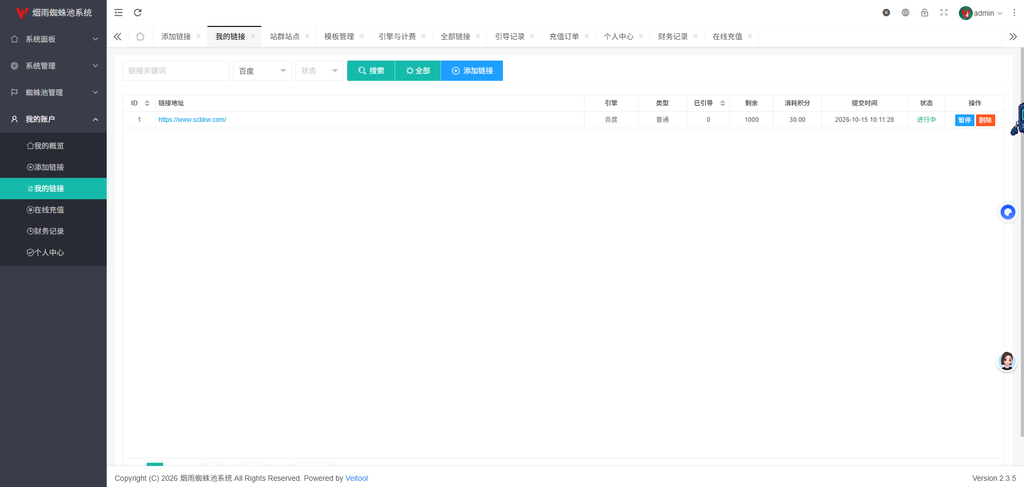Close the 模板管理 tab
The height and width of the screenshot is (487, 1024).
(x=362, y=37)
